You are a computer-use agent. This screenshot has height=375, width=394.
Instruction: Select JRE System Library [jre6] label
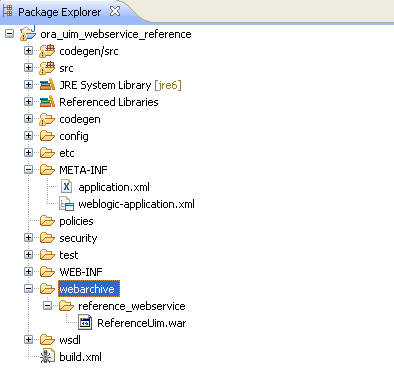point(120,85)
